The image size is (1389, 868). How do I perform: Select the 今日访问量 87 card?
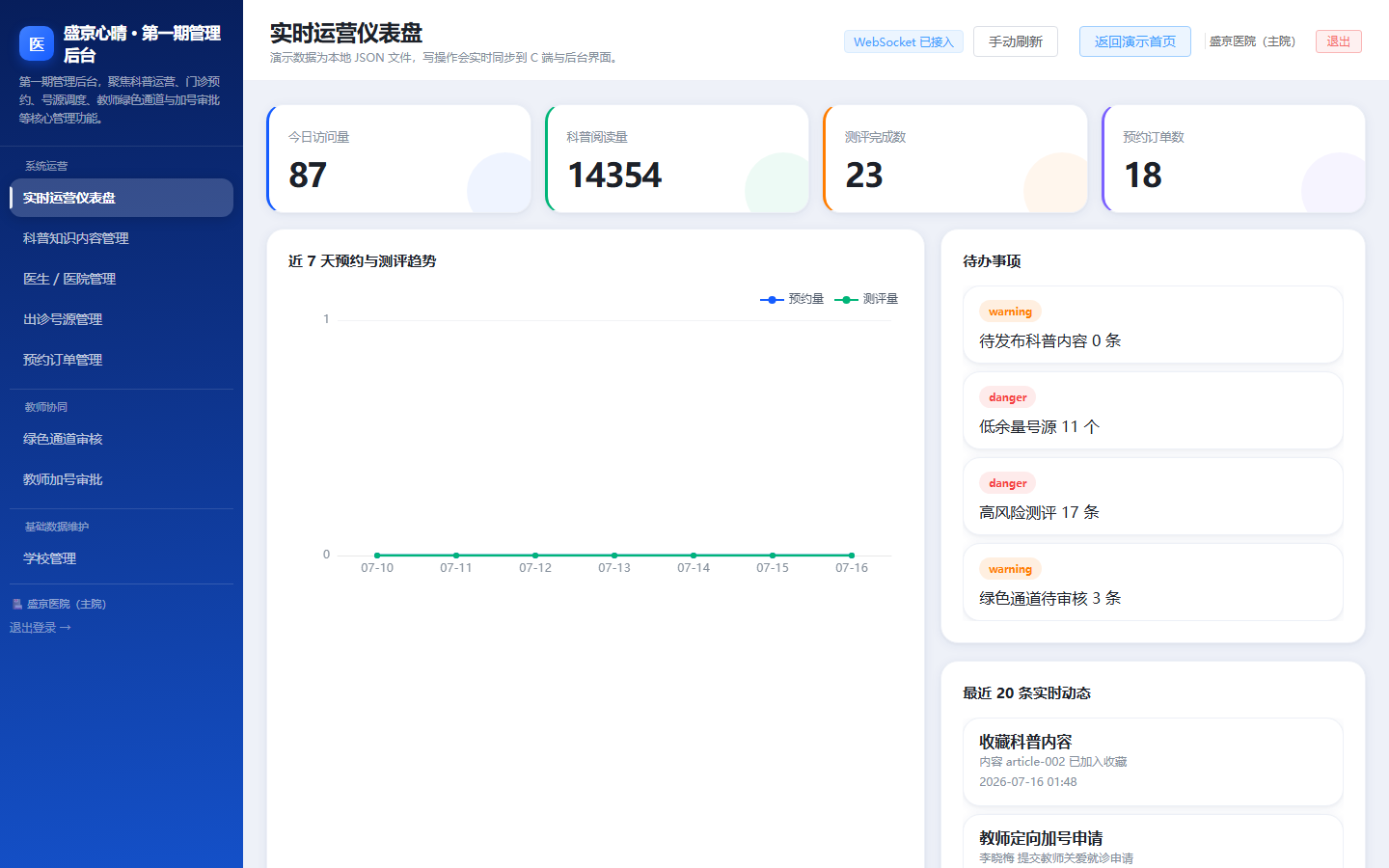pyautogui.click(x=398, y=159)
